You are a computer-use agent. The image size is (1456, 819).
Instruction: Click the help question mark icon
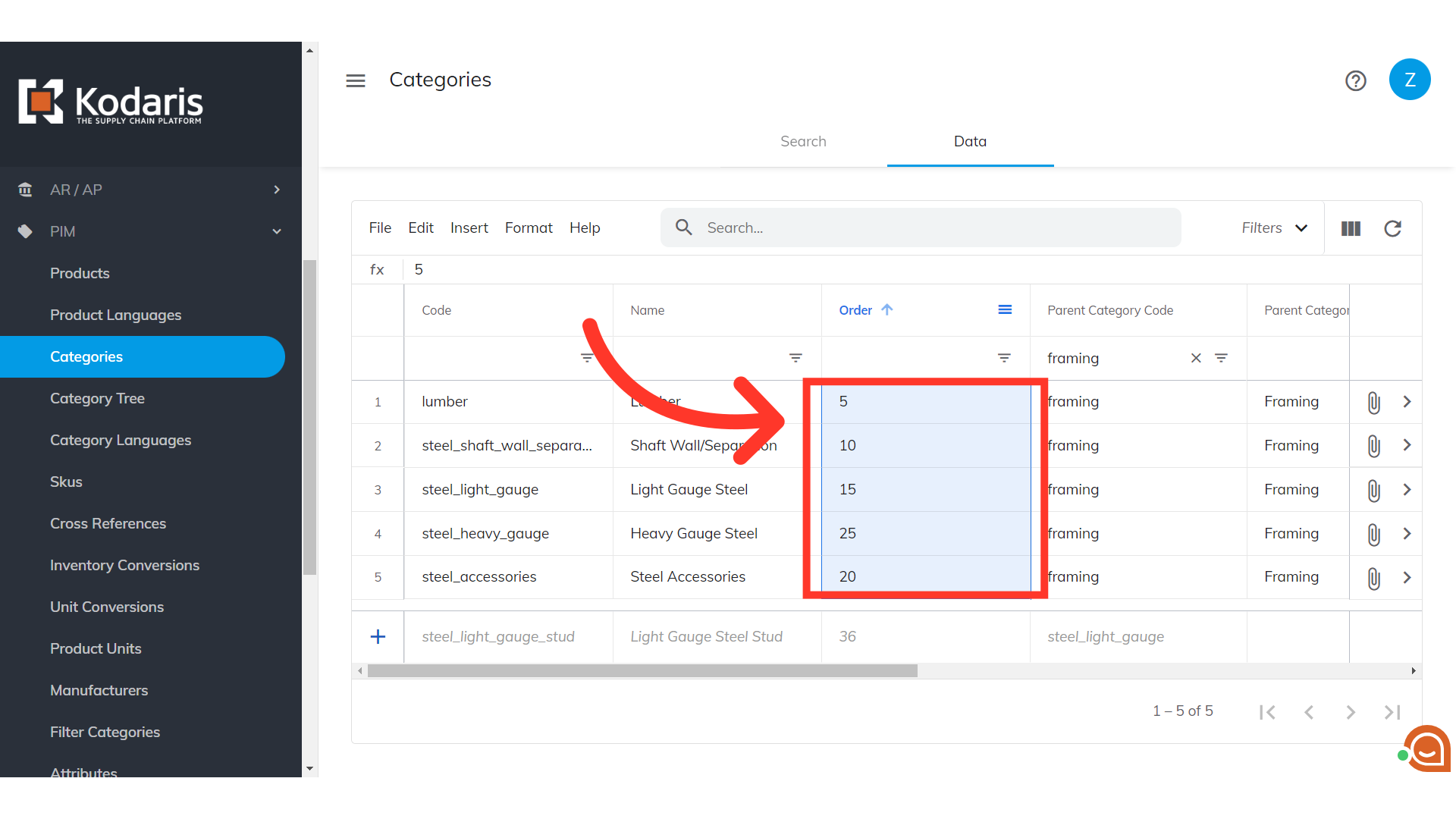(x=1355, y=80)
